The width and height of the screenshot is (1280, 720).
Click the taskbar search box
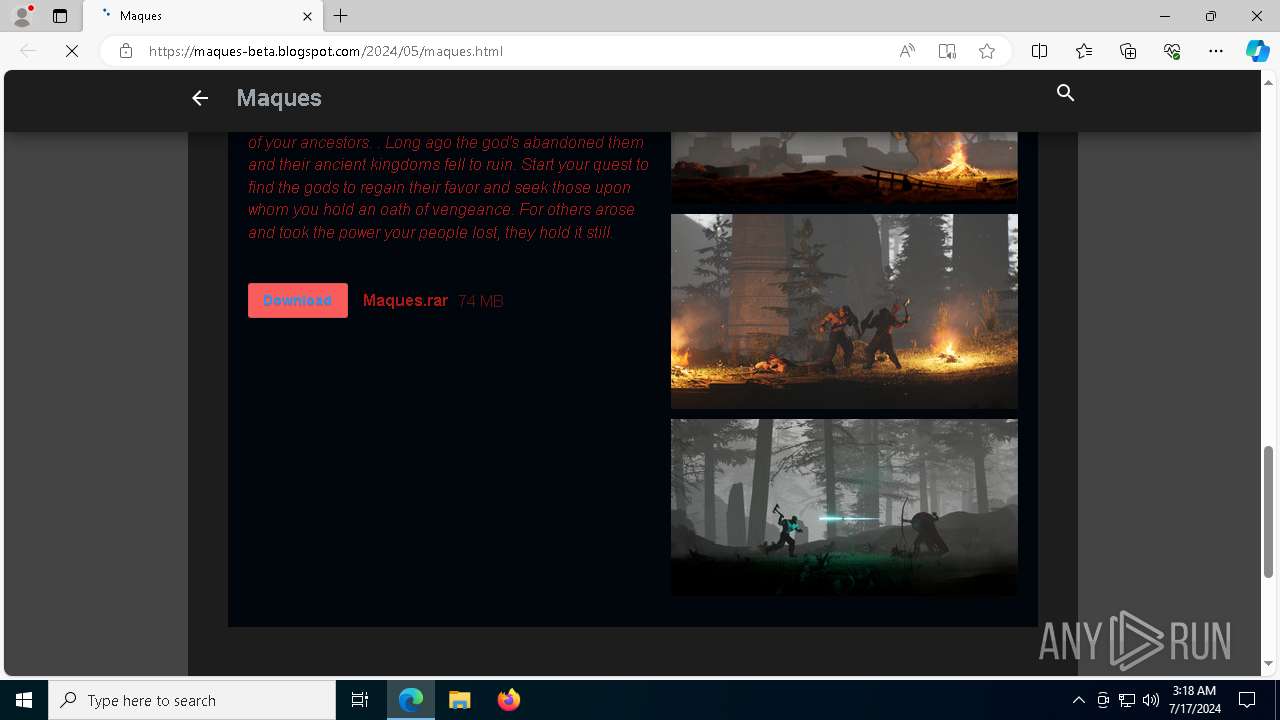(192, 700)
